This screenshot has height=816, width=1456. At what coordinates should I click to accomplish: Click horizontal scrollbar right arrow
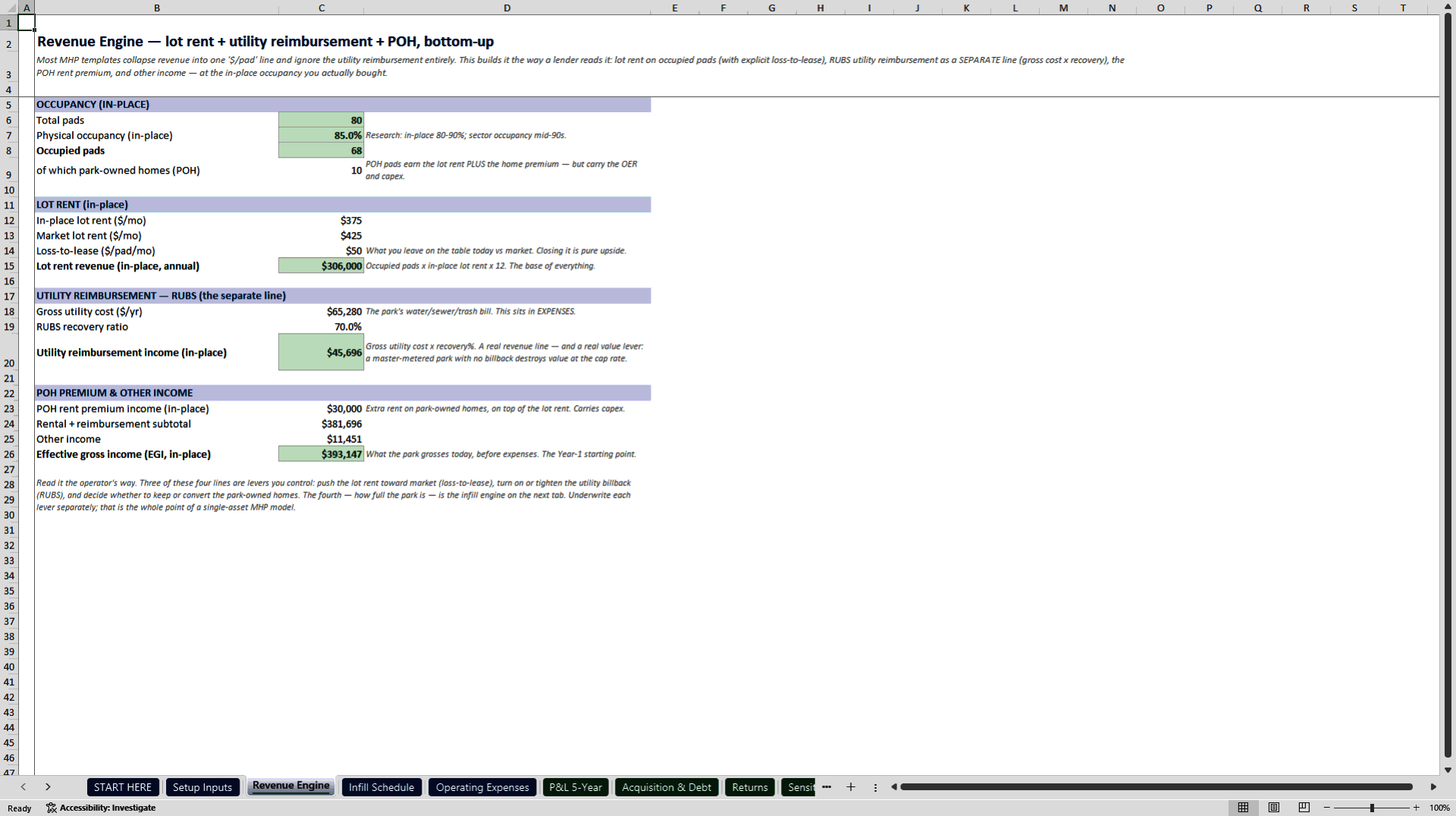point(1433,787)
